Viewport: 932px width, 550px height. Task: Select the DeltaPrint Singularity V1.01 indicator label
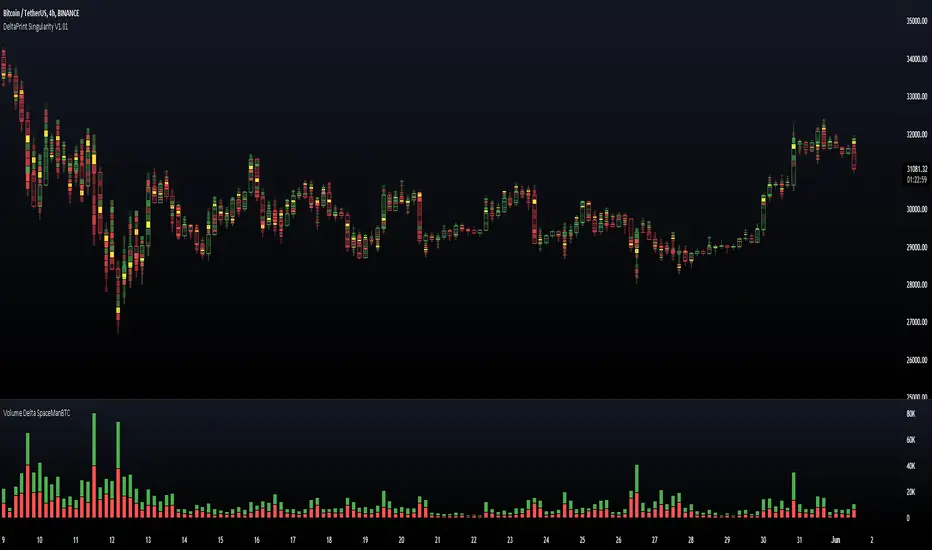click(x=36, y=27)
